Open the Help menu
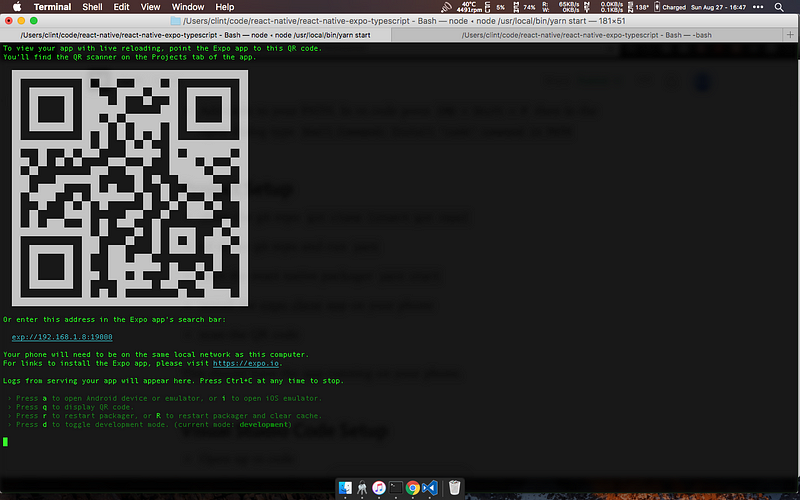800x500 pixels. (x=224, y=7)
